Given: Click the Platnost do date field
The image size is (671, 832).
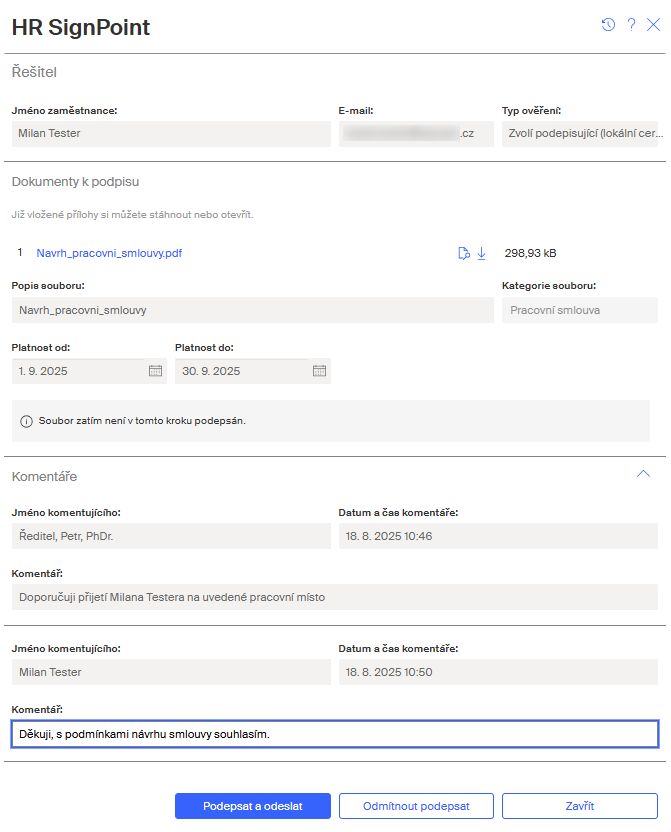Looking at the screenshot, I should click(240, 371).
